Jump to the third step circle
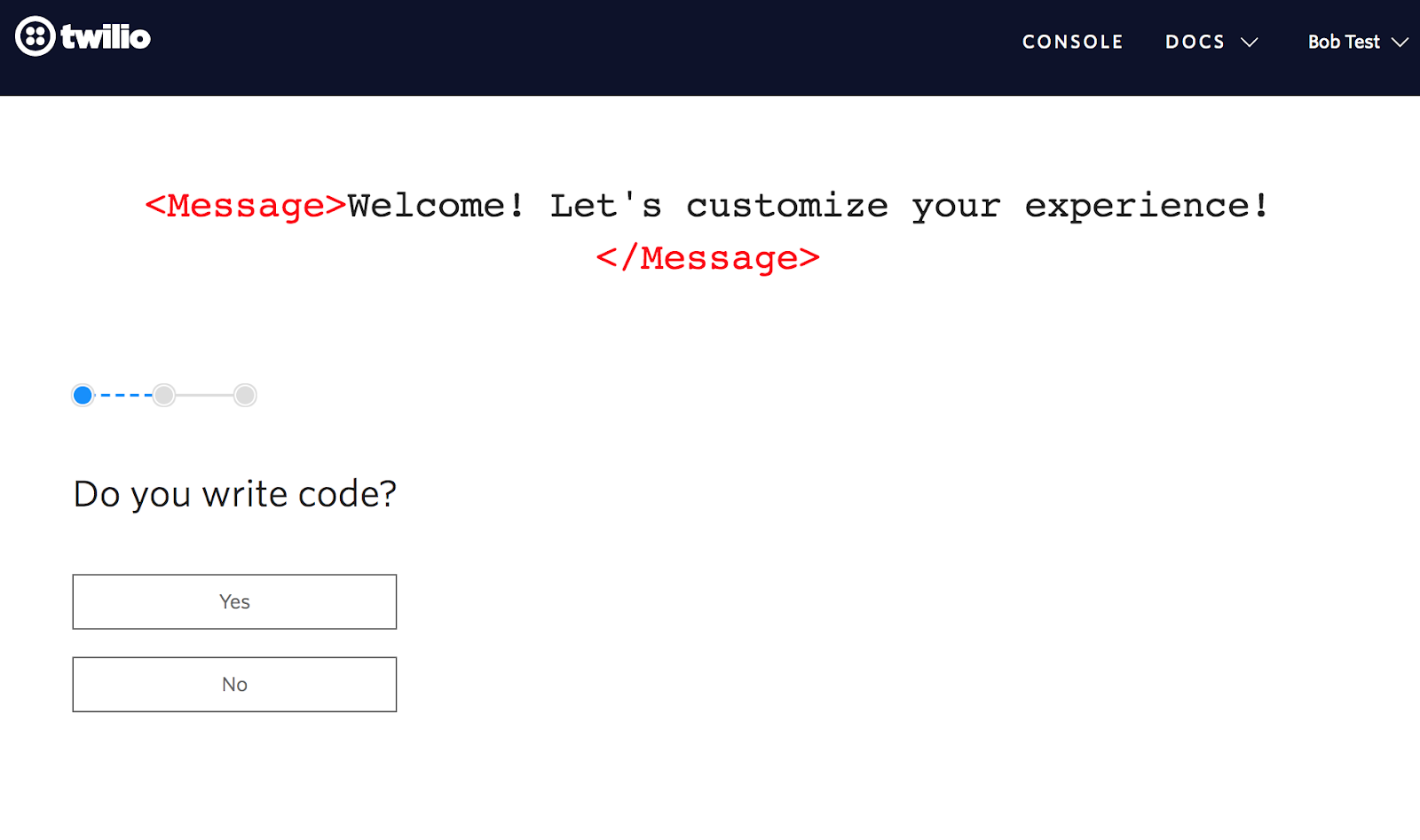 click(245, 395)
